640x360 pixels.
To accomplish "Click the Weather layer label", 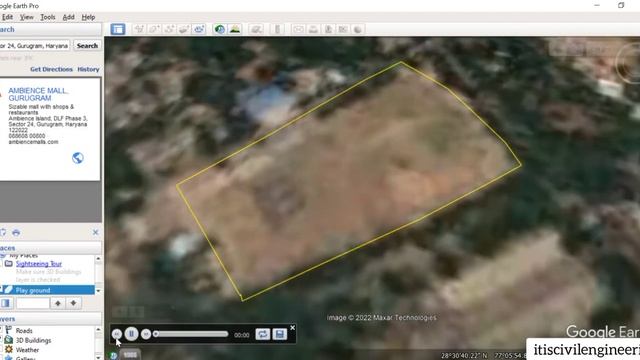I will coord(27,350).
